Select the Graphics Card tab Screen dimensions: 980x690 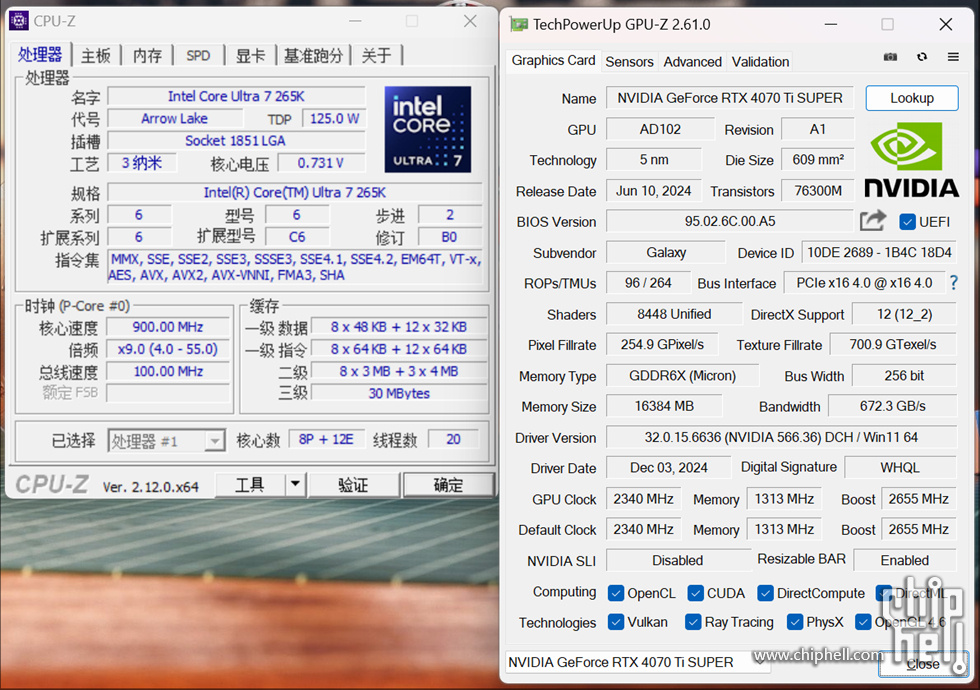pos(553,60)
